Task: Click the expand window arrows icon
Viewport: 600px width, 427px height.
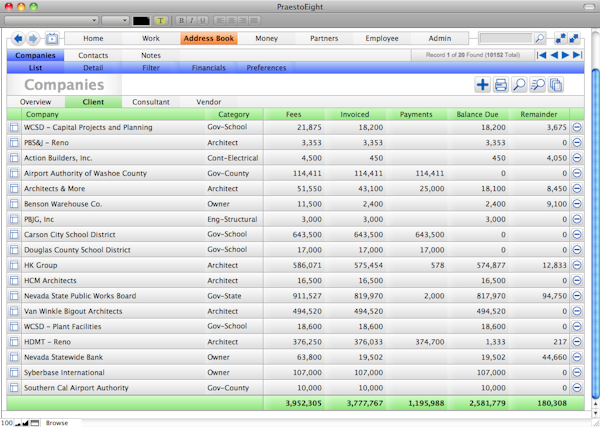Action: tap(574, 38)
